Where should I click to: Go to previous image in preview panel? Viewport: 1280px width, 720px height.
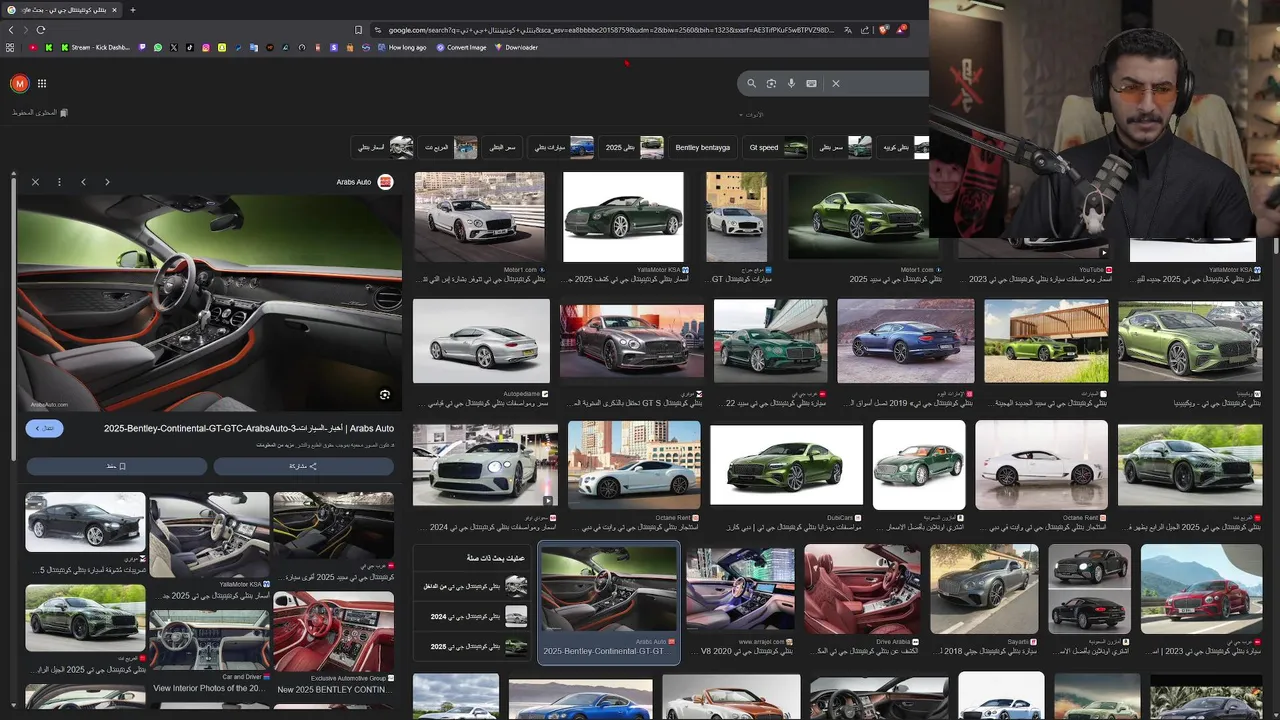(x=83, y=182)
